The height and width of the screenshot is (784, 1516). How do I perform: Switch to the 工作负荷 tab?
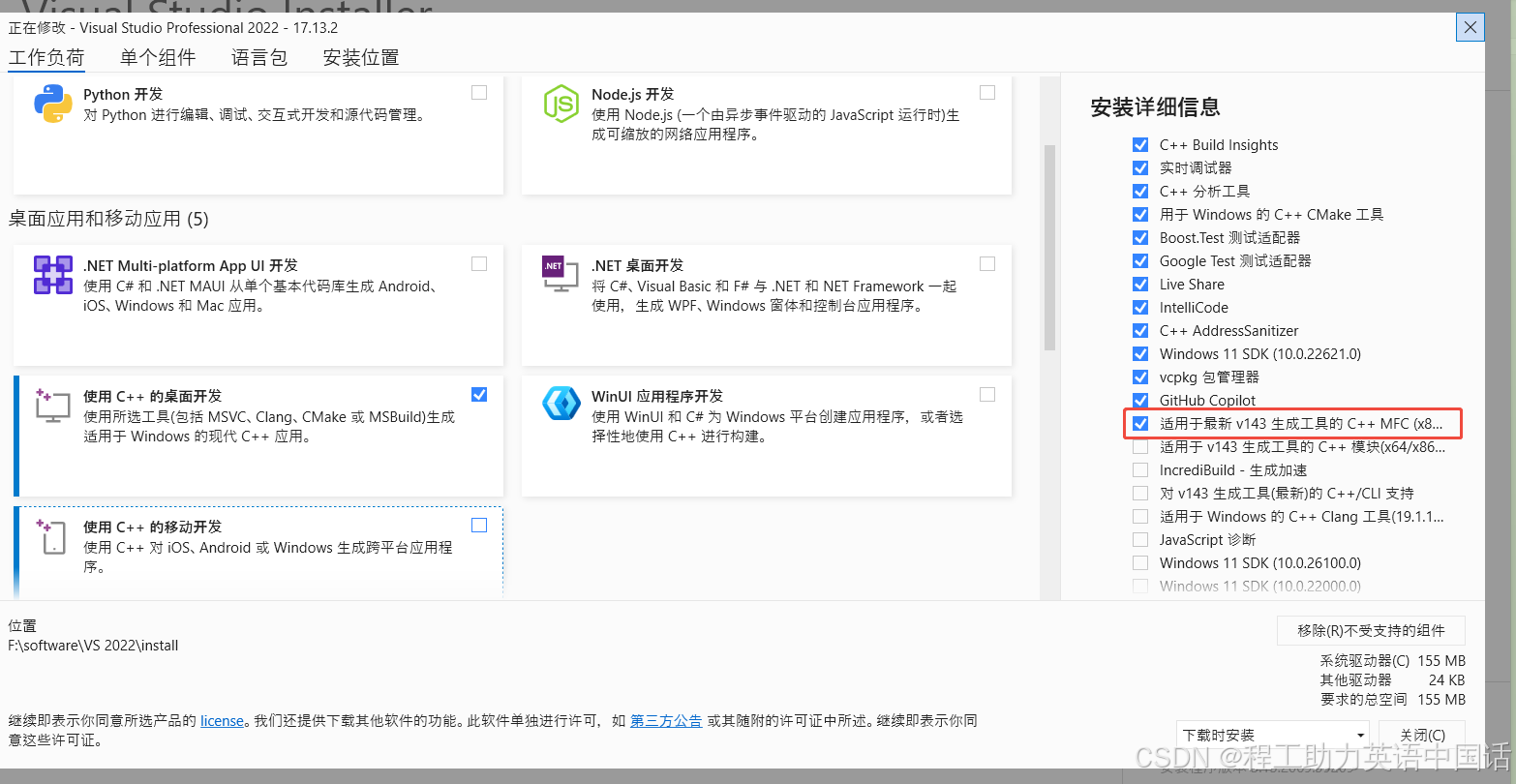pyautogui.click(x=46, y=57)
